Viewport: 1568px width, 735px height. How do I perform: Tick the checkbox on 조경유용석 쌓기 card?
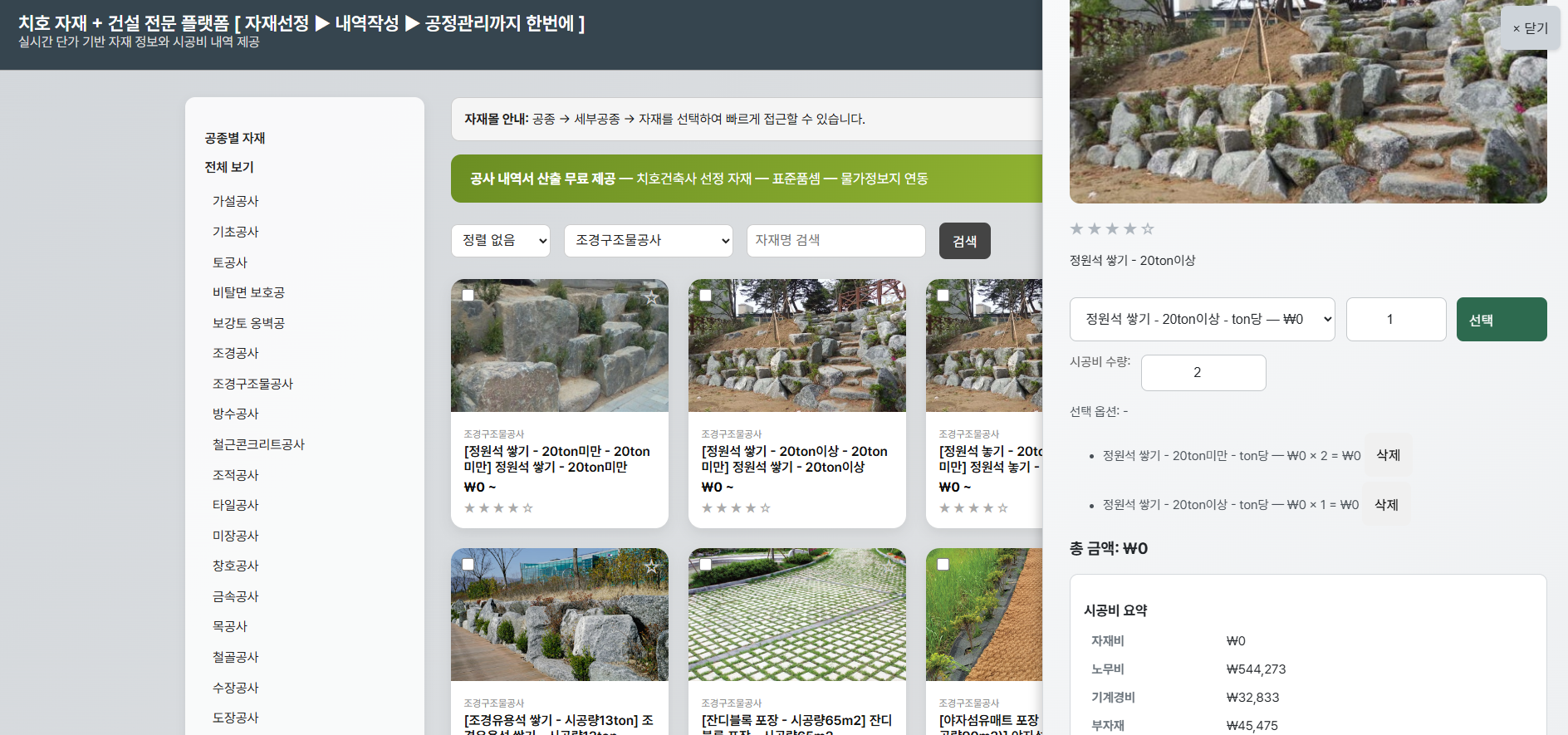(468, 564)
